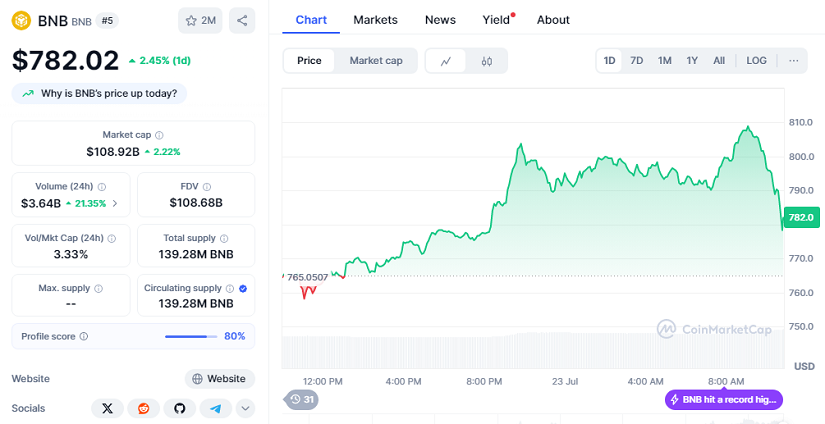Viewport: 825px width, 424px height.
Task: Set chart range to All
Action: click(x=719, y=61)
